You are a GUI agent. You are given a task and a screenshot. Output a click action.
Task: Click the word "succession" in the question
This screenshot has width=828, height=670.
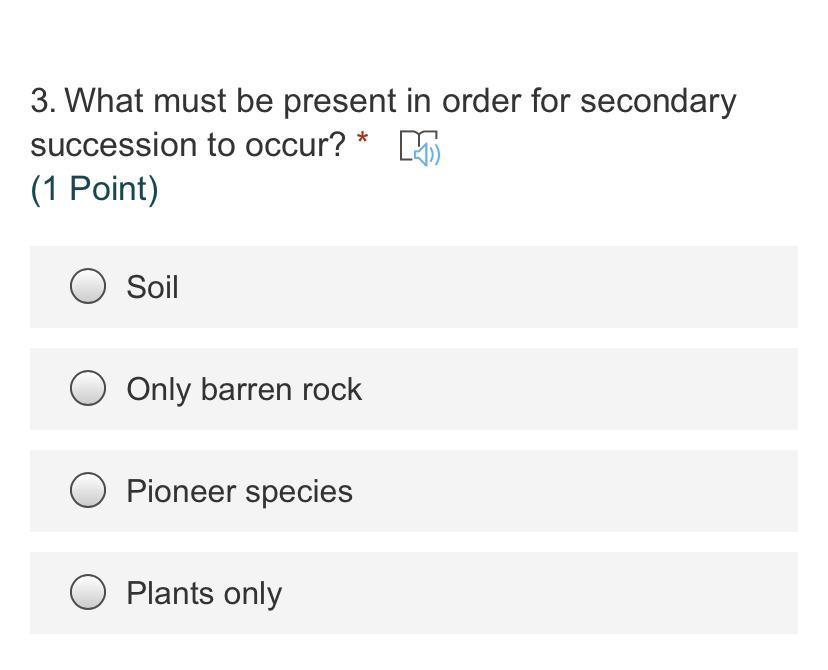point(114,145)
